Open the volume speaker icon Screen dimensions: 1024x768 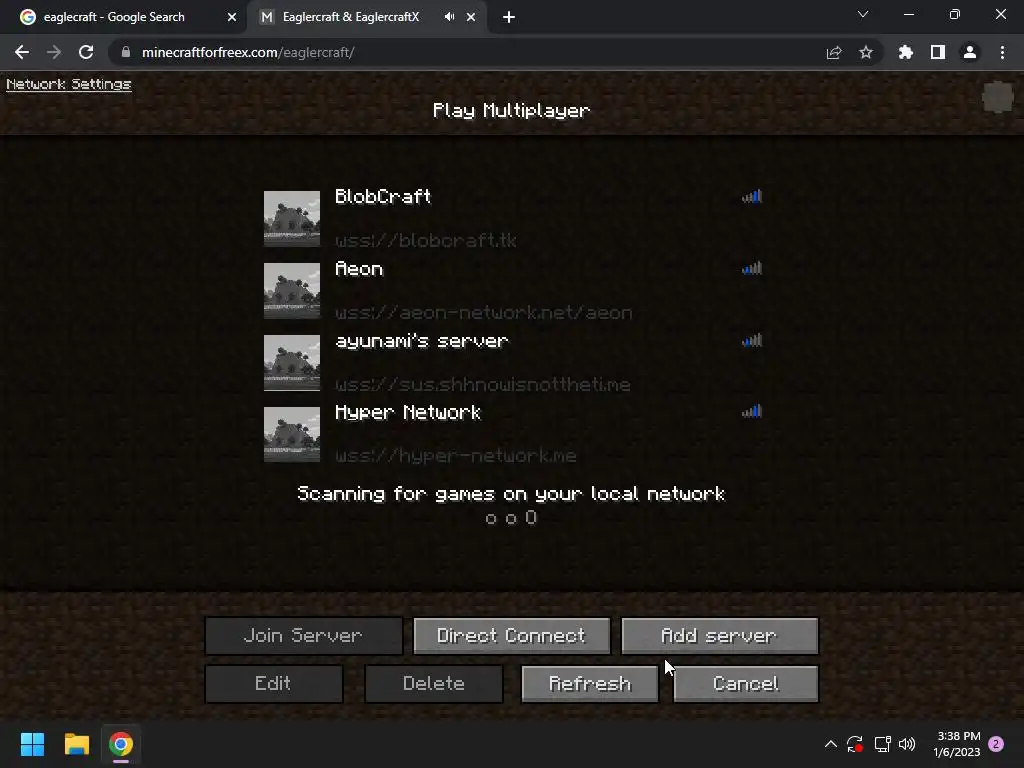pos(907,744)
